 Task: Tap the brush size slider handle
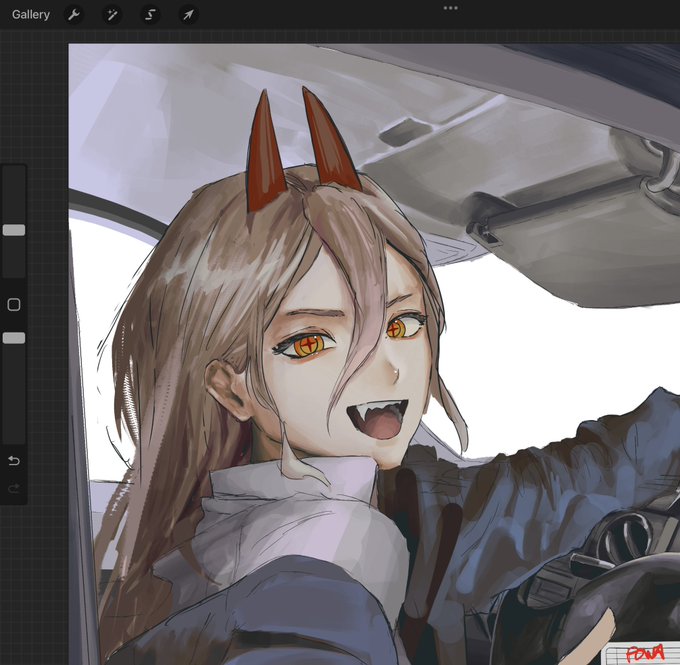click(x=14, y=230)
